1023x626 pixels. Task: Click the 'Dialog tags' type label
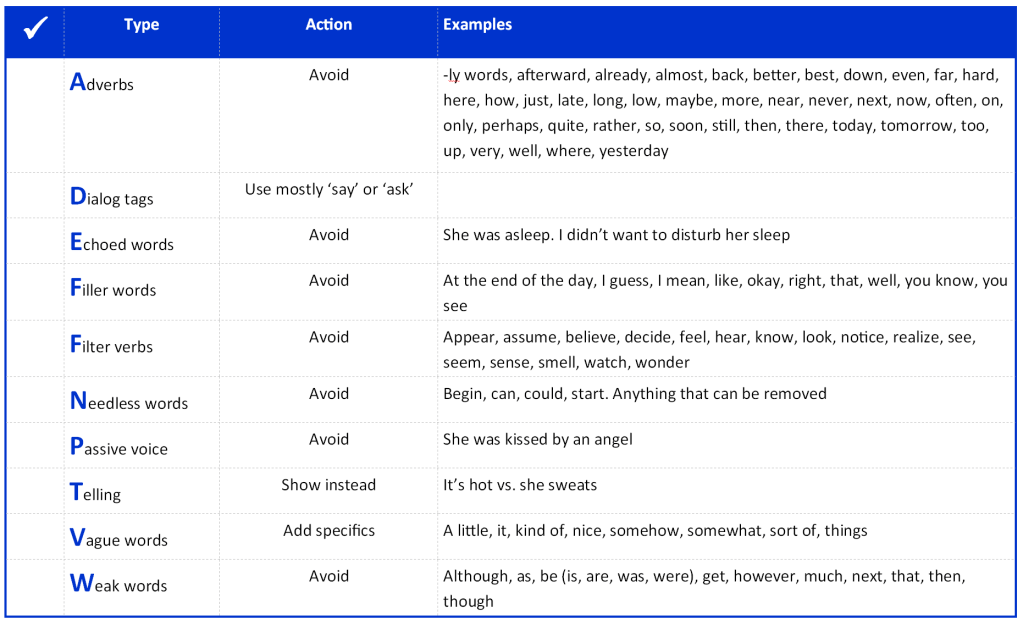coord(112,198)
